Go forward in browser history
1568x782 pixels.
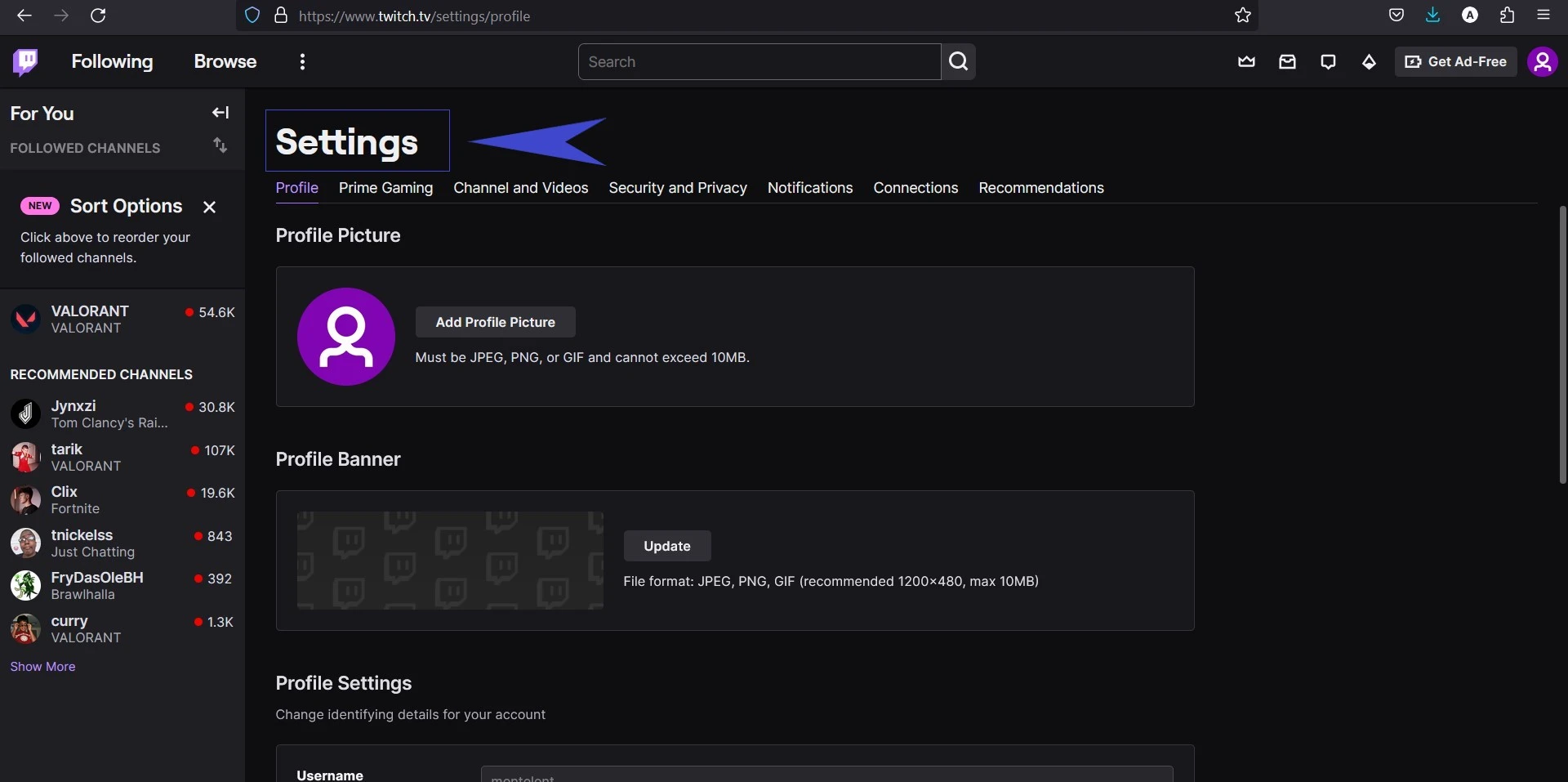61,16
